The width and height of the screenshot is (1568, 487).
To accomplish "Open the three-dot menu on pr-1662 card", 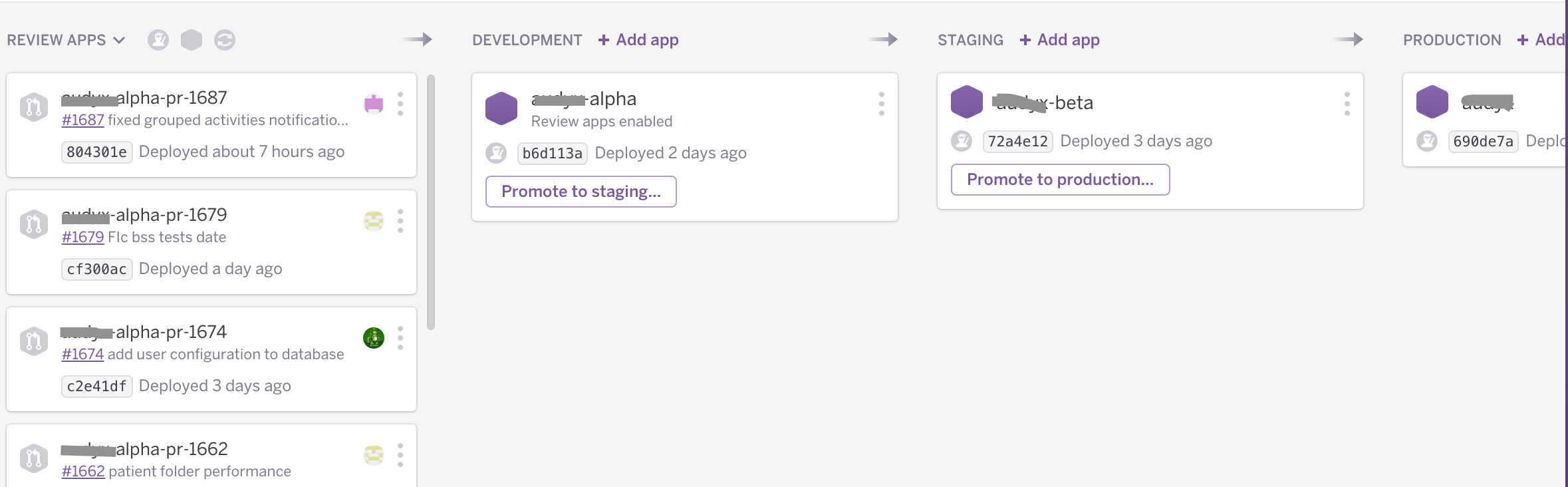I will pos(401,456).
